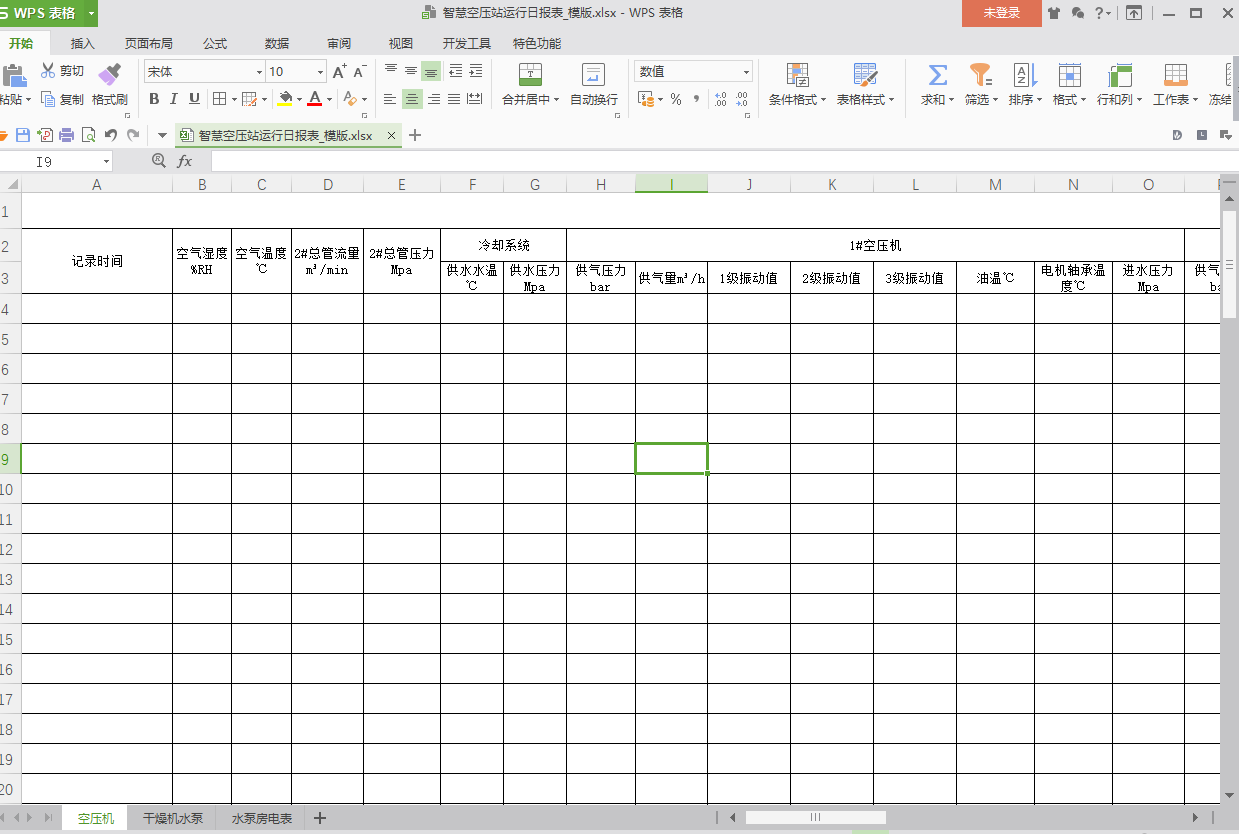1239x834 pixels.
Task: Insert a function via the fx button
Action: point(184,160)
